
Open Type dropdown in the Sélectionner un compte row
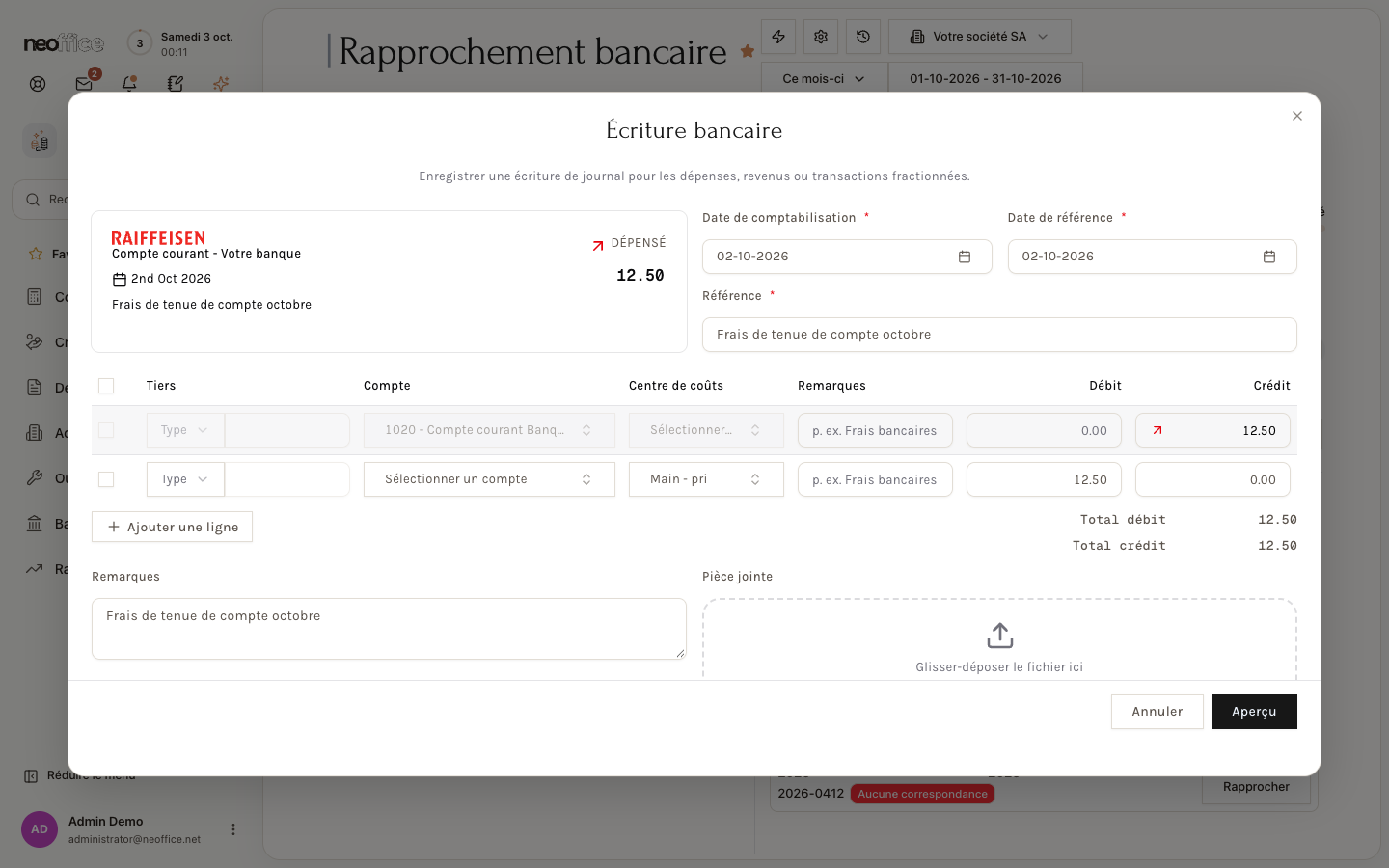pyautogui.click(x=185, y=479)
